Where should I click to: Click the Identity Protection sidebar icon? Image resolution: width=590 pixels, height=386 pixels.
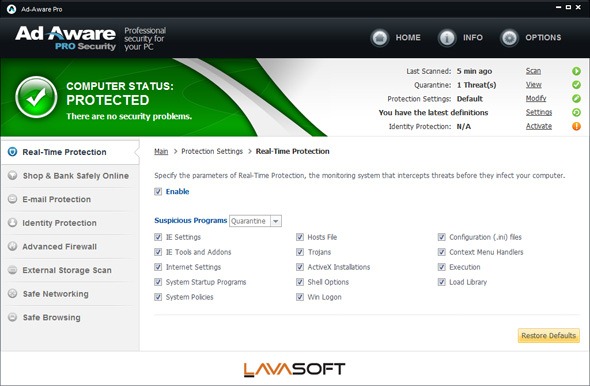pos(12,223)
